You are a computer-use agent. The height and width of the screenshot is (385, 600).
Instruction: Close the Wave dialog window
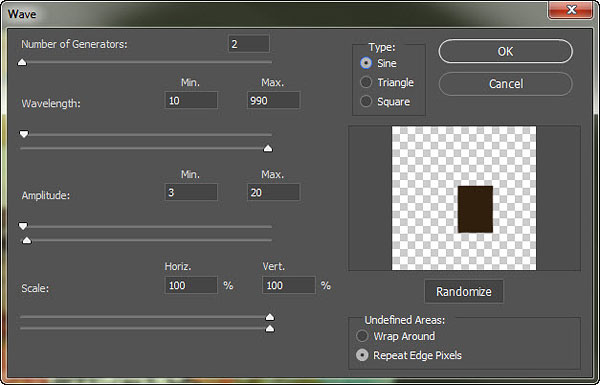tap(571, 10)
